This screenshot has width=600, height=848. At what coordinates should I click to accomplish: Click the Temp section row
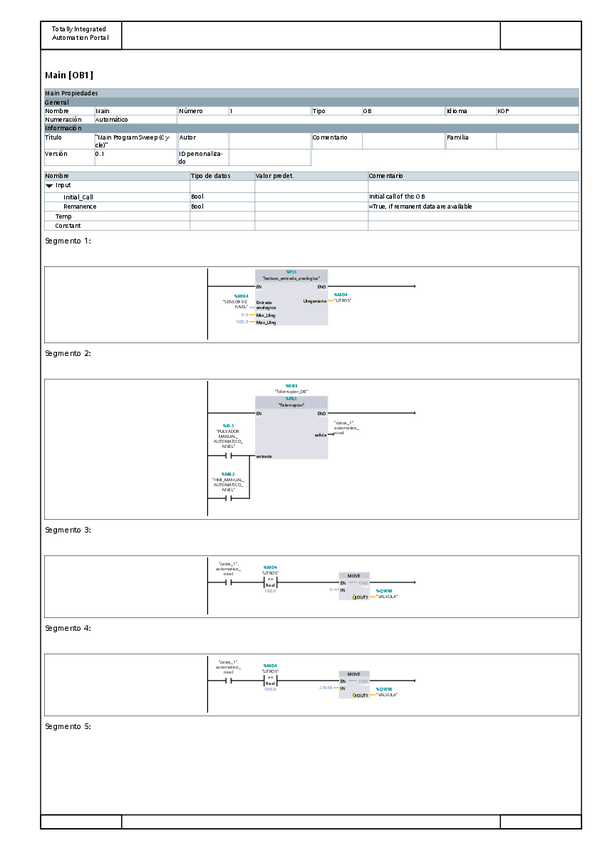[63, 216]
